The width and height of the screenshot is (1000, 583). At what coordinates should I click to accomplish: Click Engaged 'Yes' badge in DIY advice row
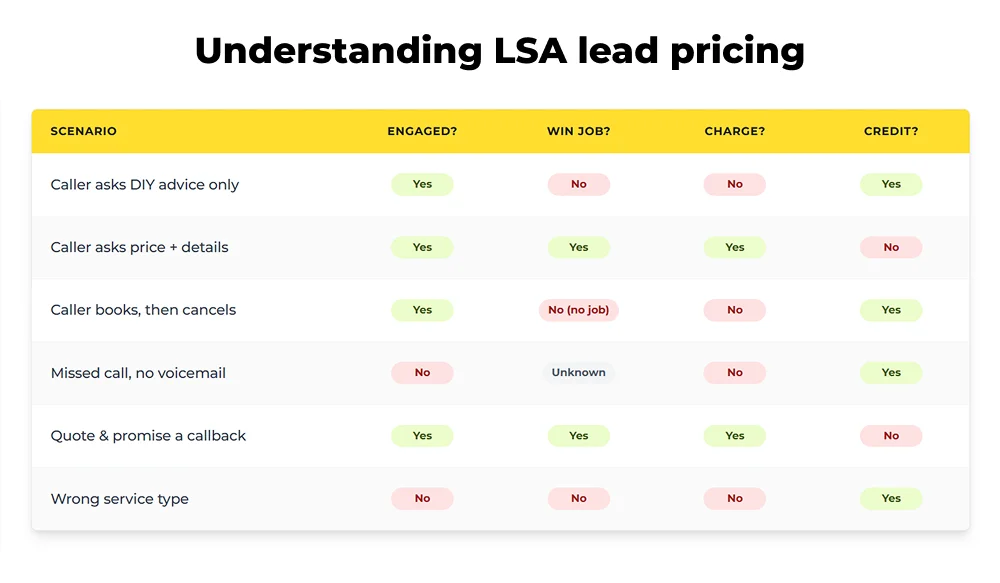click(422, 185)
